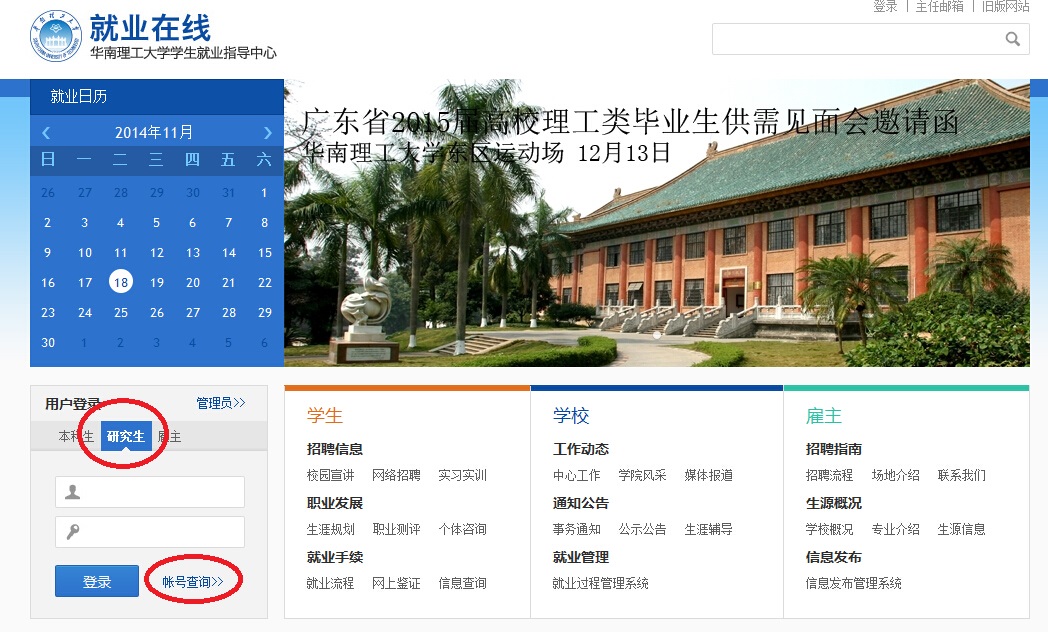
Task: Open 帐号查询 account lookup link
Action: 193,581
